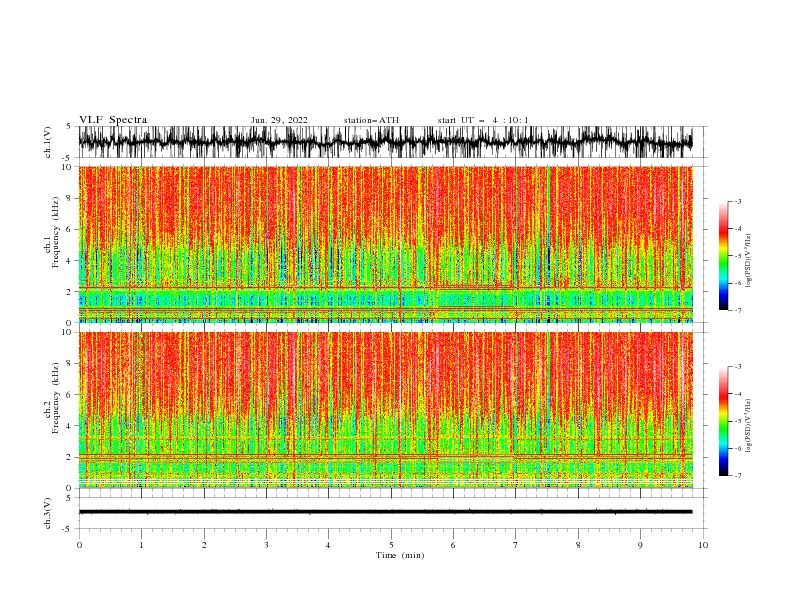Click '-3' tick on upper colorbar
Image resolution: width=792 pixels, height=612 pixels.
click(737, 201)
